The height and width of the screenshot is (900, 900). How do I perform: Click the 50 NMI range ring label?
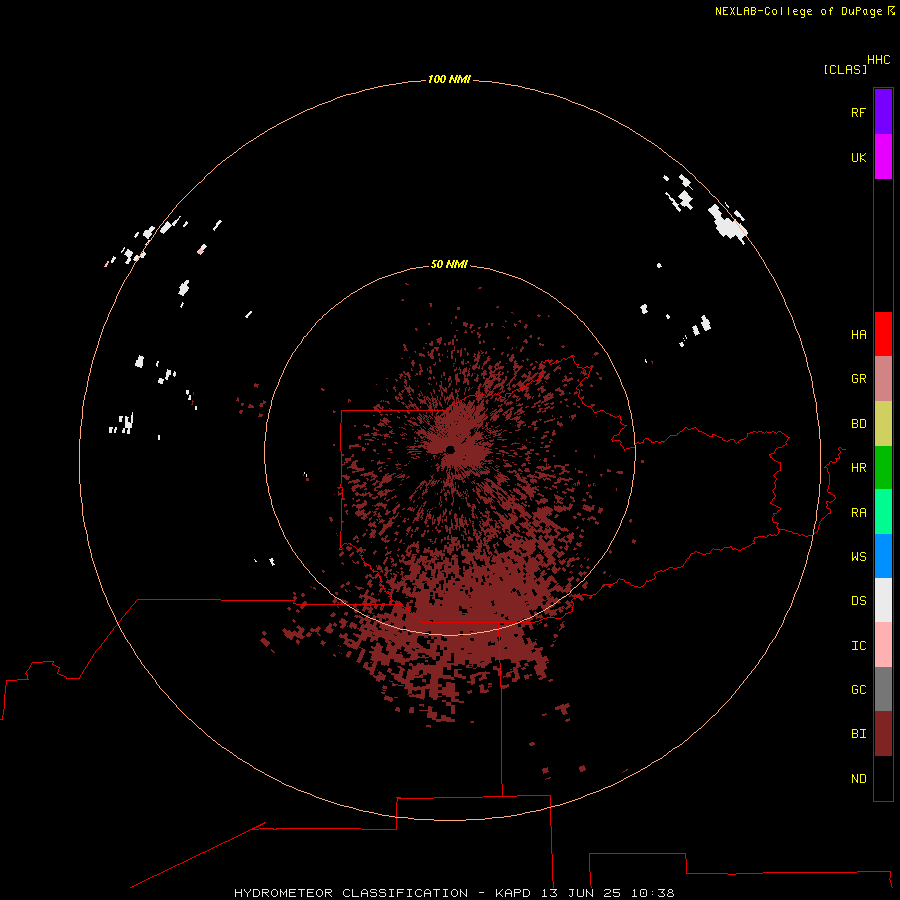pos(449,264)
